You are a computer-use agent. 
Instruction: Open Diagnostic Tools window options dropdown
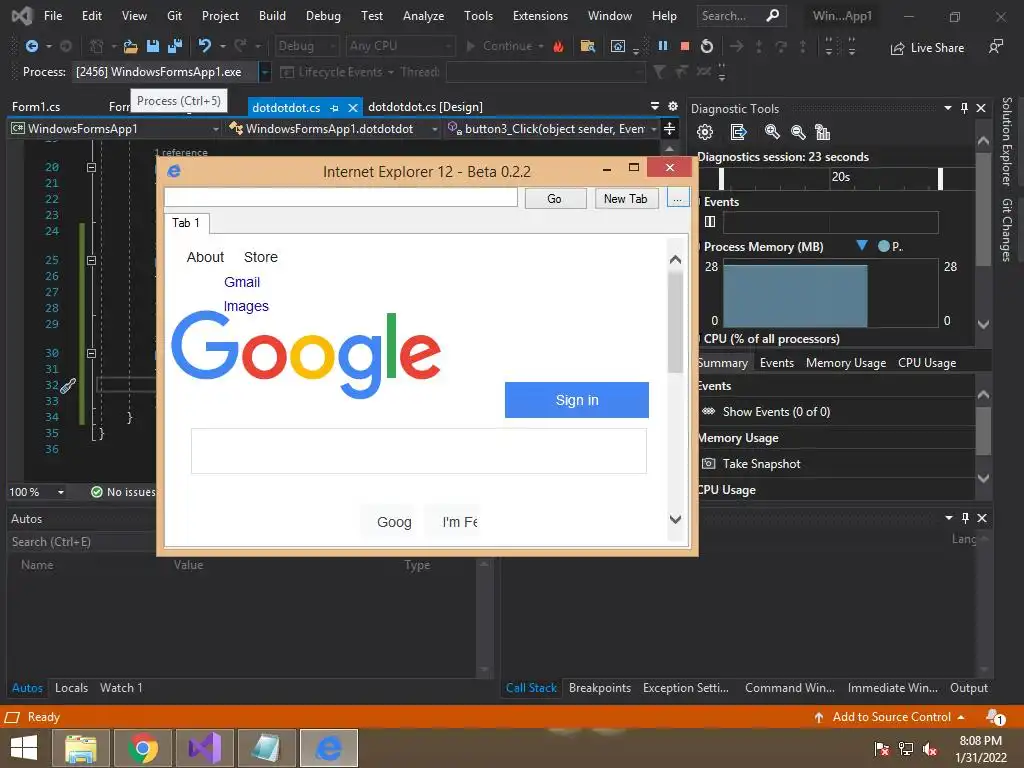(x=948, y=108)
